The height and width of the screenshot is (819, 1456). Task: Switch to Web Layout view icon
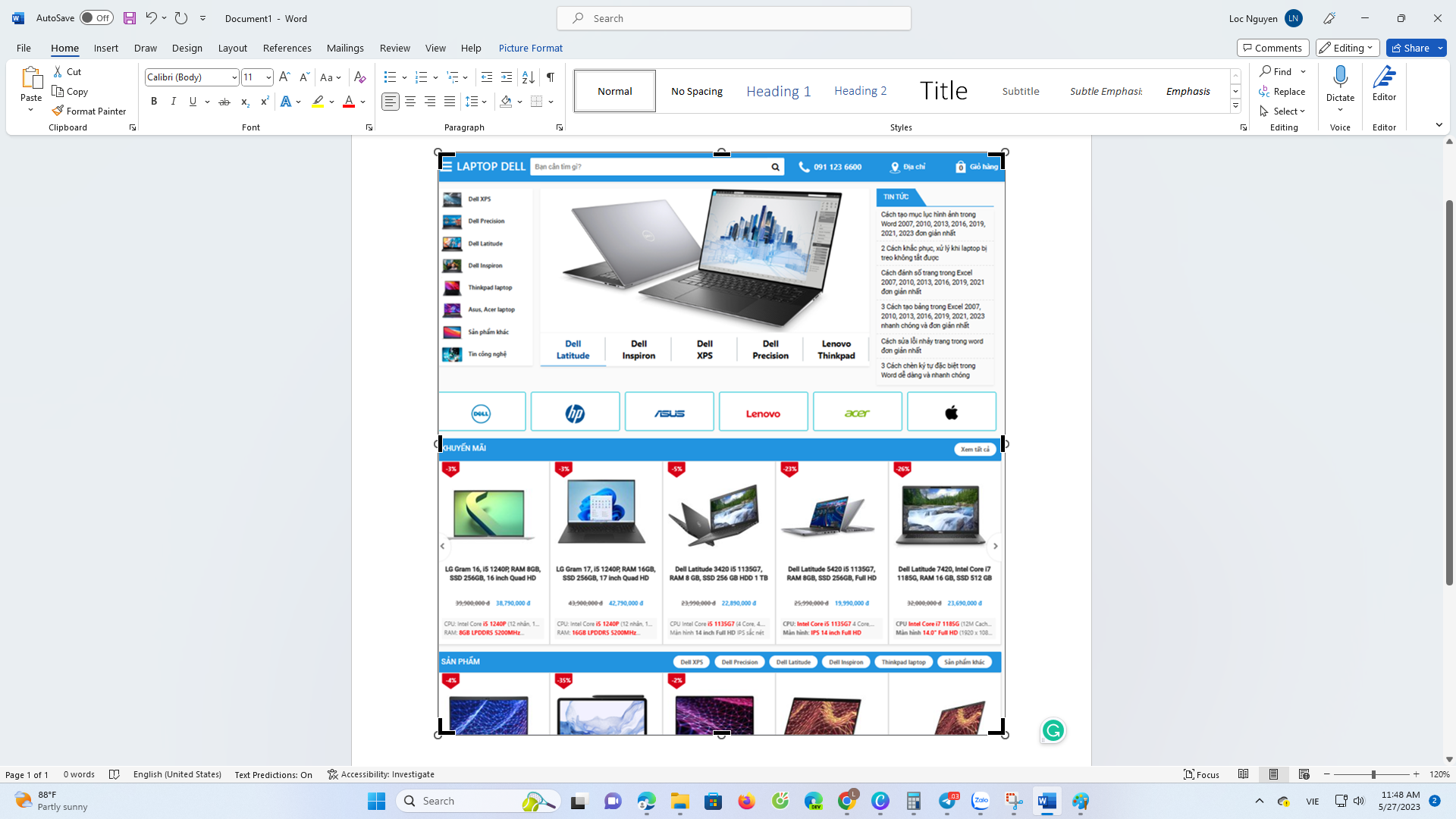pyautogui.click(x=1304, y=774)
